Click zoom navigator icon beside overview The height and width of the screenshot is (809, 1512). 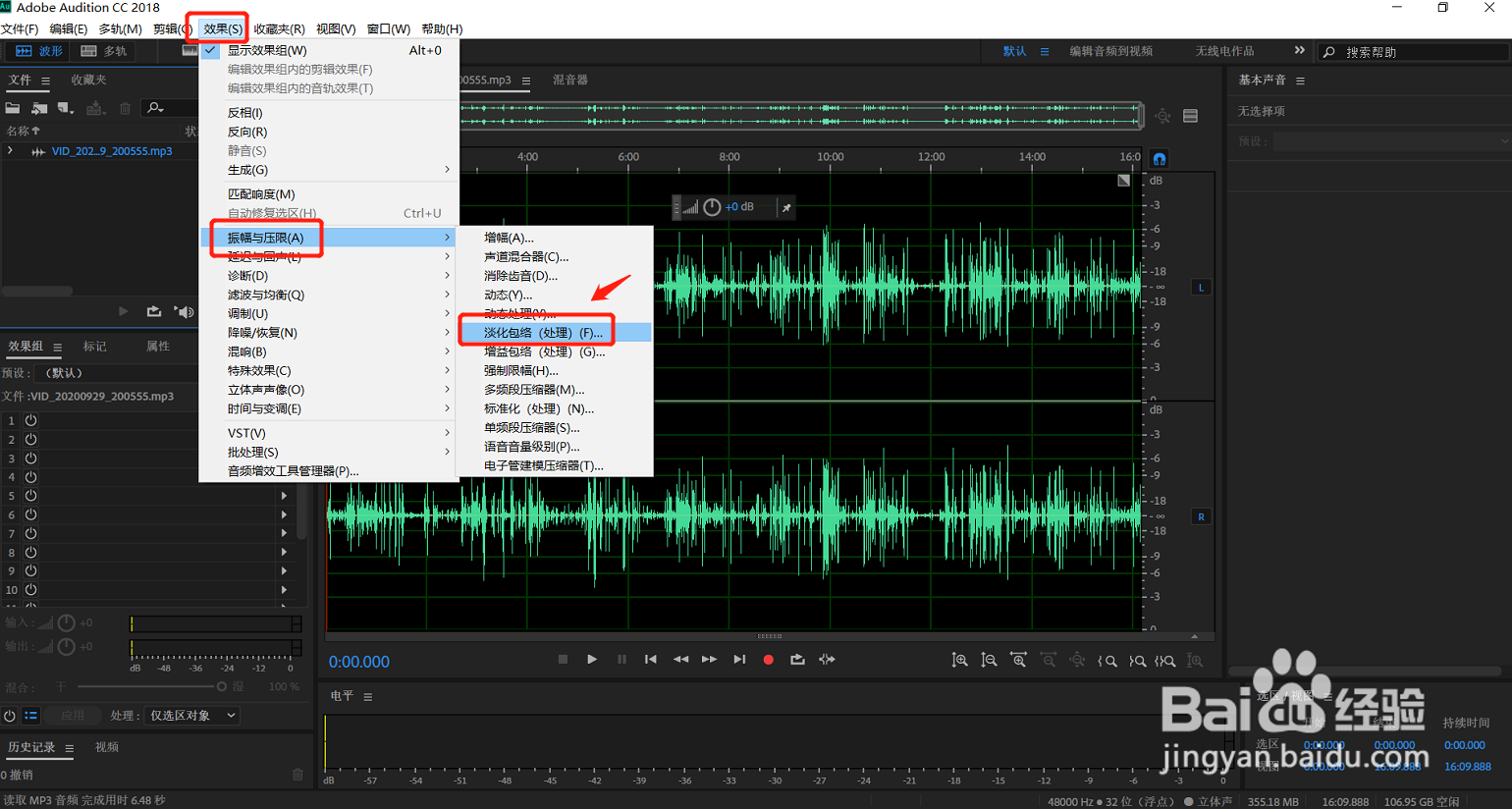(x=1162, y=116)
